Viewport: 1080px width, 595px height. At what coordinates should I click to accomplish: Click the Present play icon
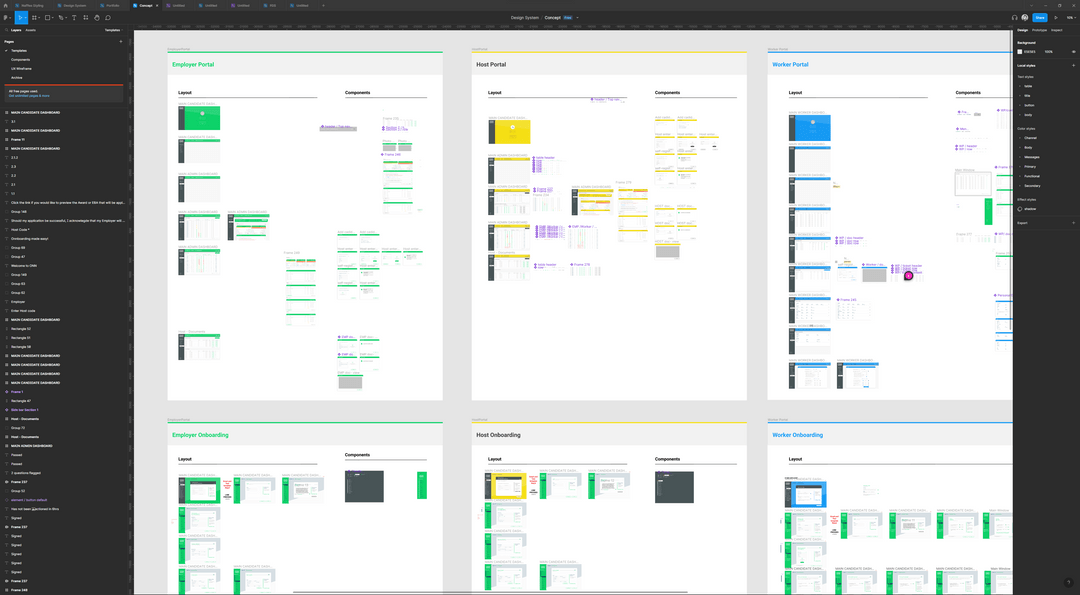tap(1056, 17)
